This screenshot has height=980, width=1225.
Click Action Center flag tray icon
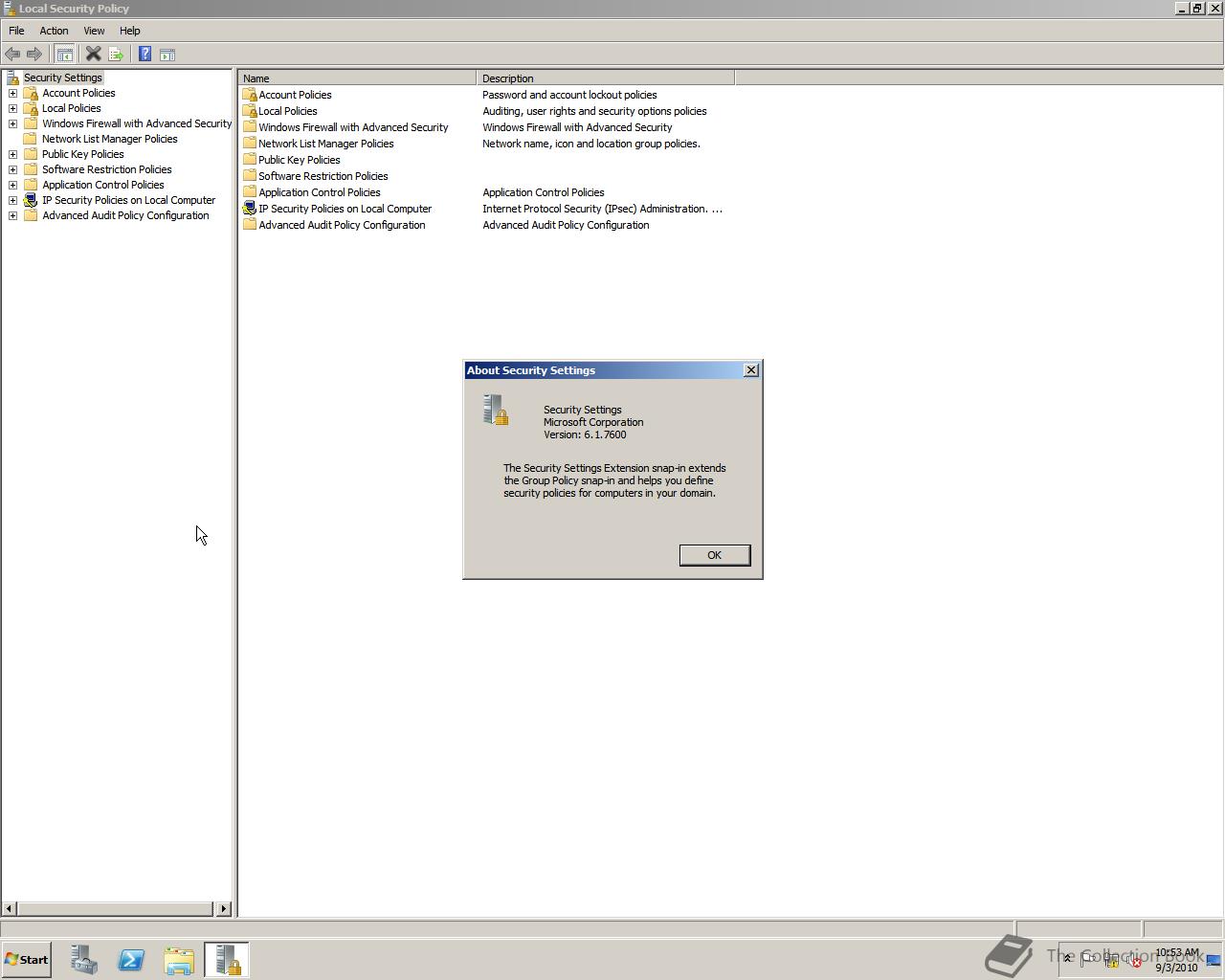pos(1088,960)
